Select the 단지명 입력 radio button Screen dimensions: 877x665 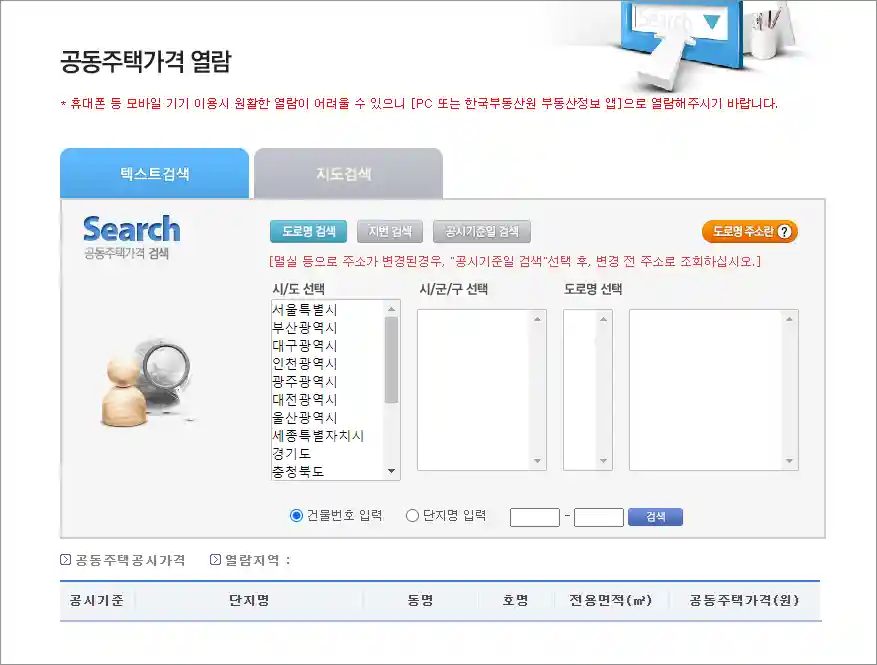pyautogui.click(x=412, y=516)
